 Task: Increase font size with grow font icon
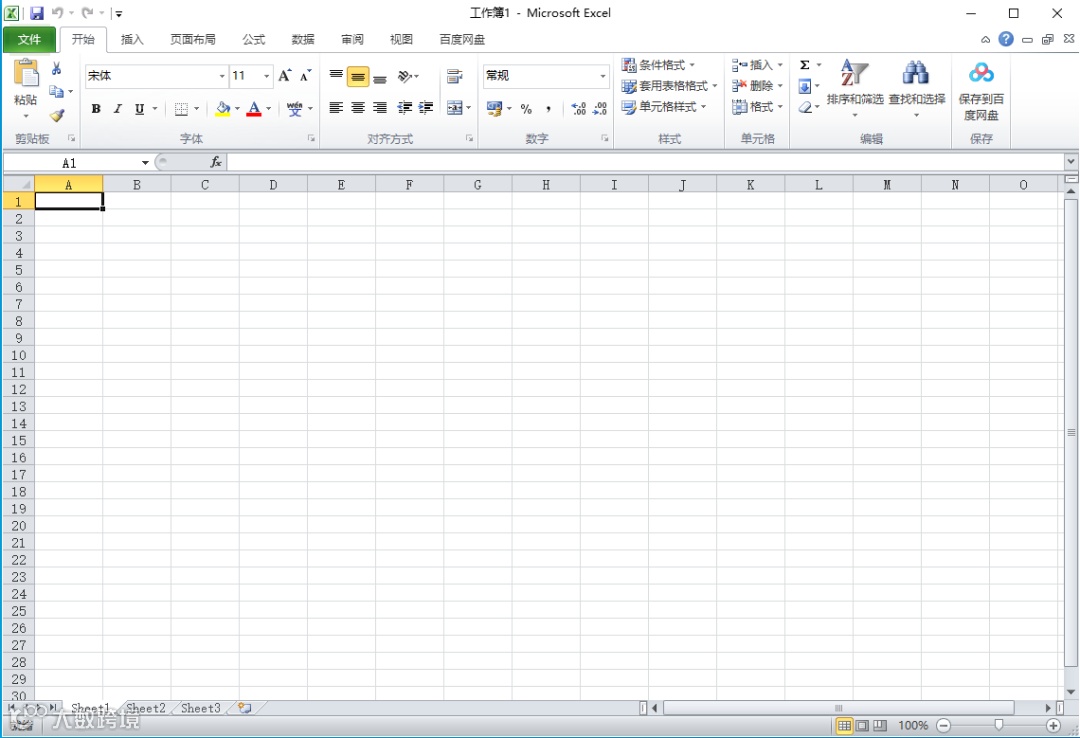[284, 76]
